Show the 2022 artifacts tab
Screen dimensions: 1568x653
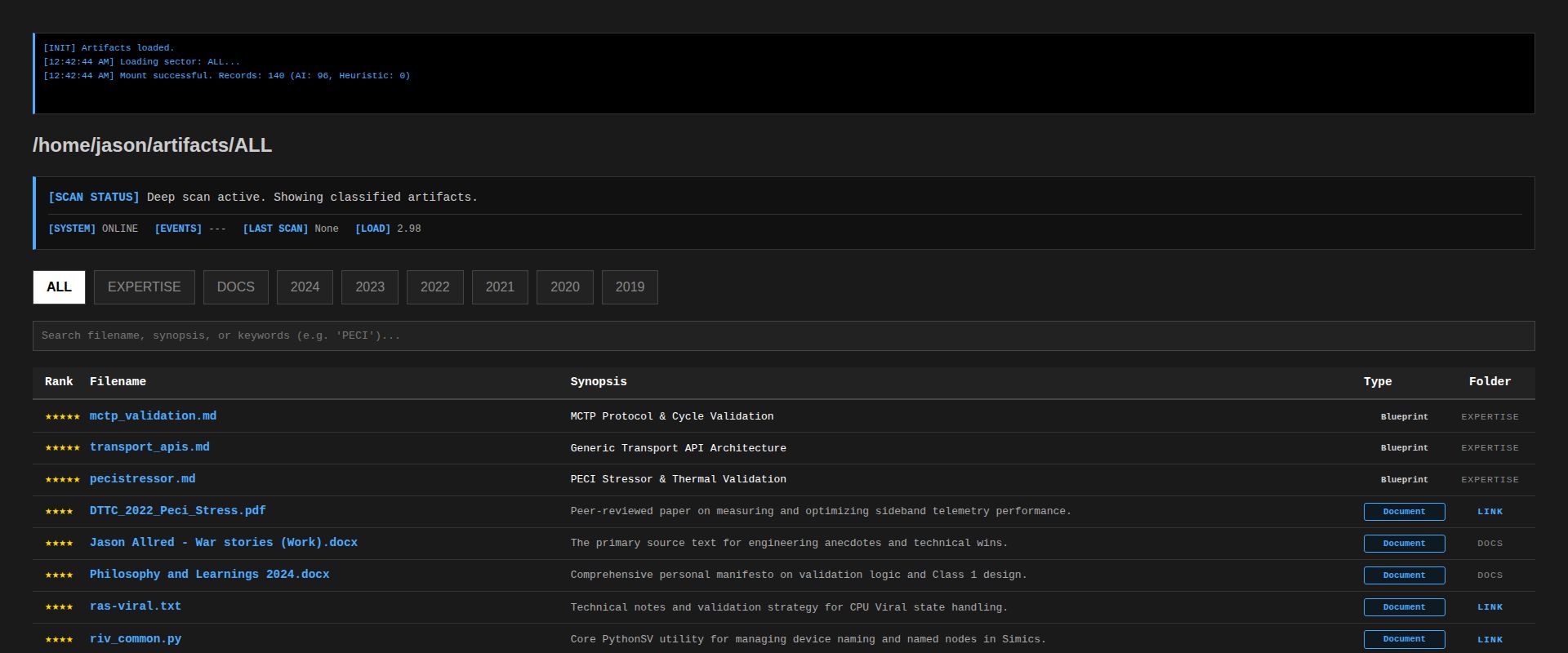pos(434,287)
